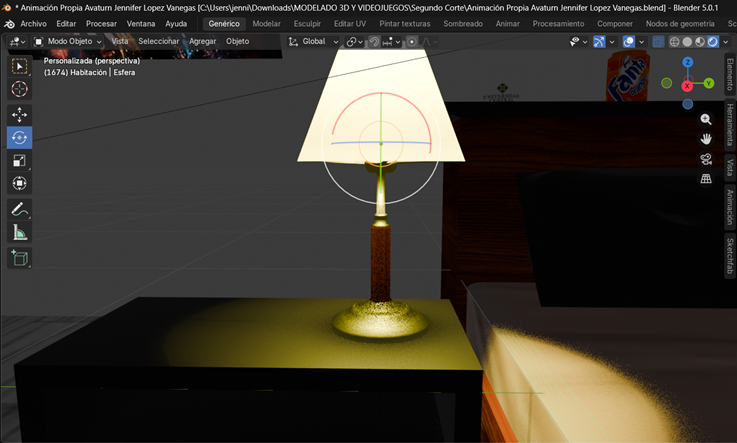Screen dimensions: 737x443
Task: Switch to the Editar UV workspace tab
Action: [350, 23]
